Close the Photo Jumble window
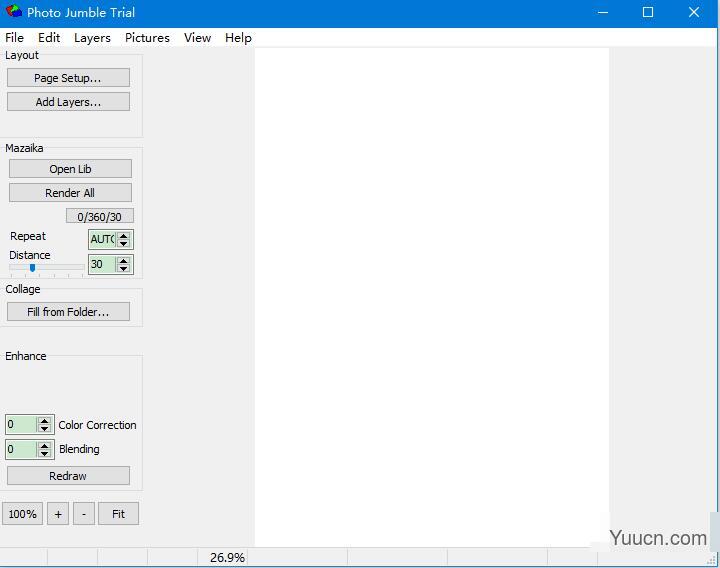The height and width of the screenshot is (568, 720). tap(694, 12)
